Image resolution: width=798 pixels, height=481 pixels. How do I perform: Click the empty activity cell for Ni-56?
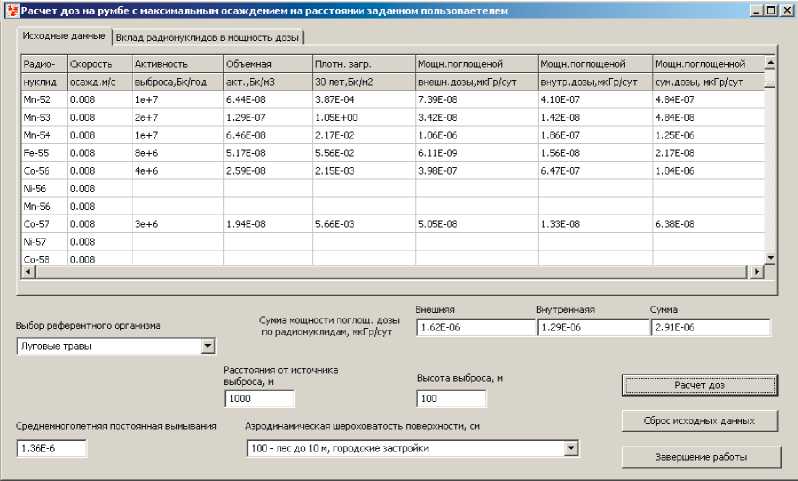point(176,188)
